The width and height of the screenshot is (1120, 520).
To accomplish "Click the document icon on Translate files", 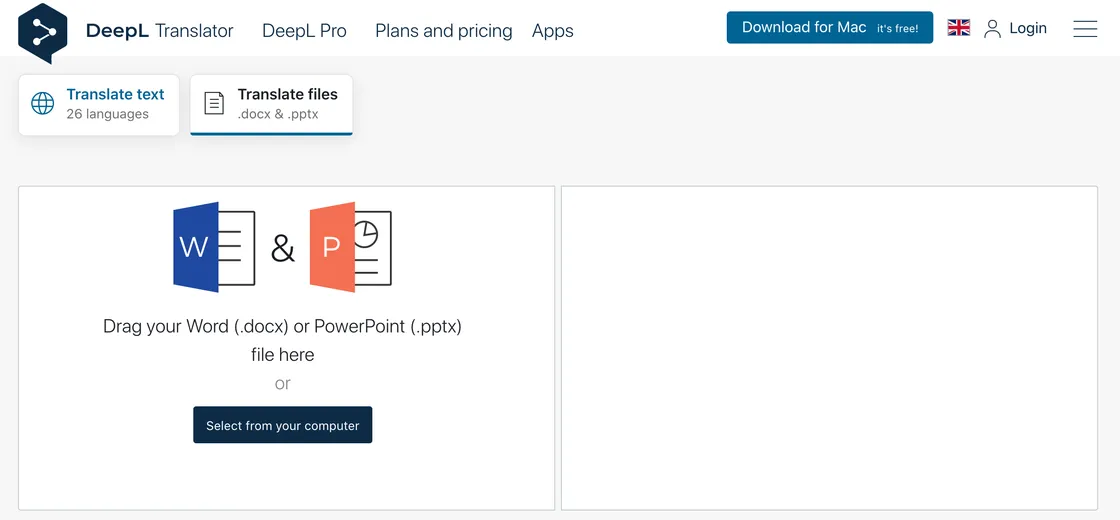I will [214, 104].
